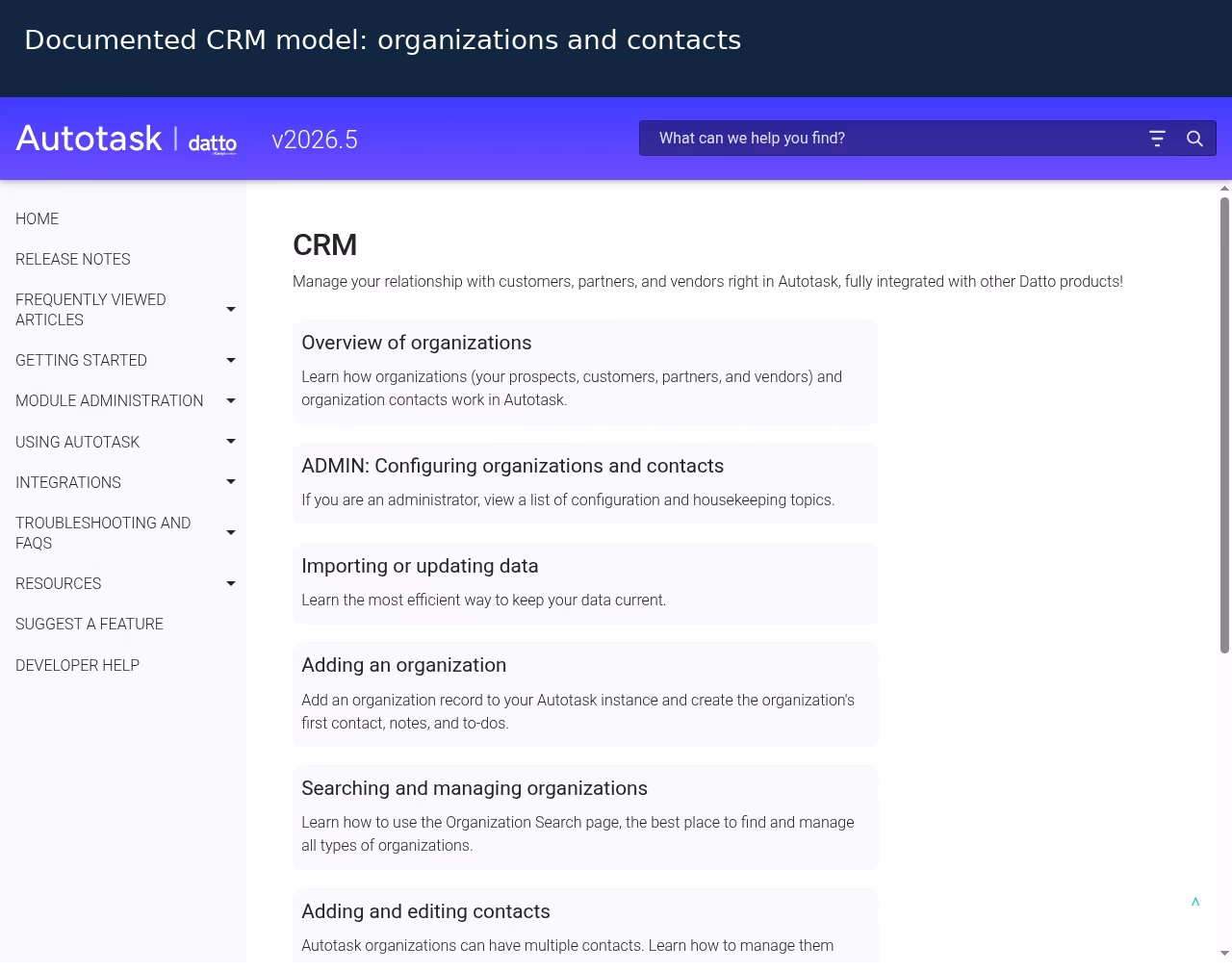Screen dimensions: 1232x972
Task: Click the v2026.5 version label
Action: (315, 141)
